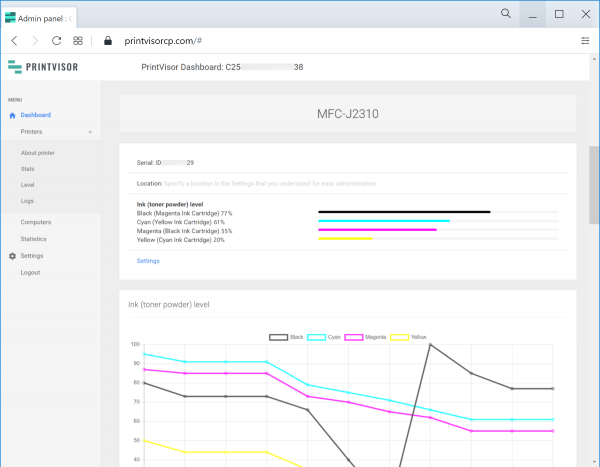Open browser settings sliders icon
This screenshot has height=467, width=600.
585,41
